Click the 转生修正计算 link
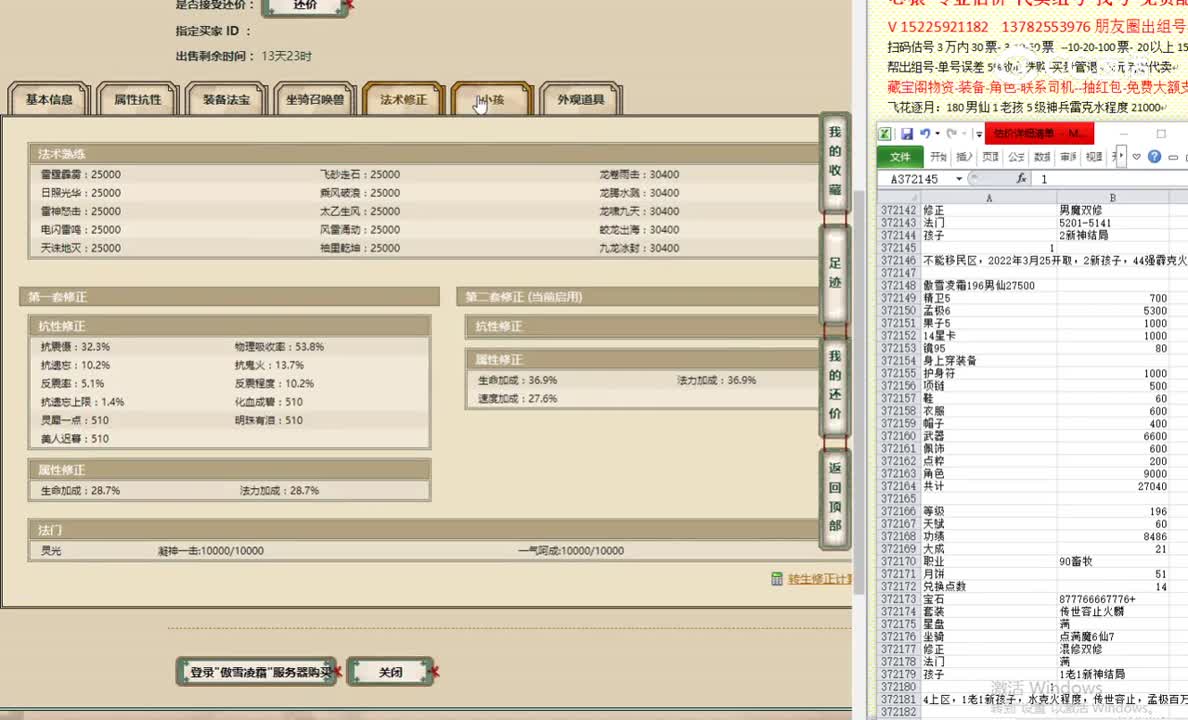Image resolution: width=1188 pixels, height=720 pixels. click(815, 578)
